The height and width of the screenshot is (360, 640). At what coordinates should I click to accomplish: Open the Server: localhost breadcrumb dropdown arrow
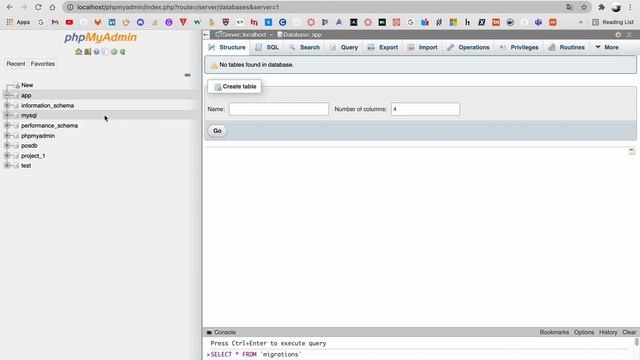pos(271,35)
